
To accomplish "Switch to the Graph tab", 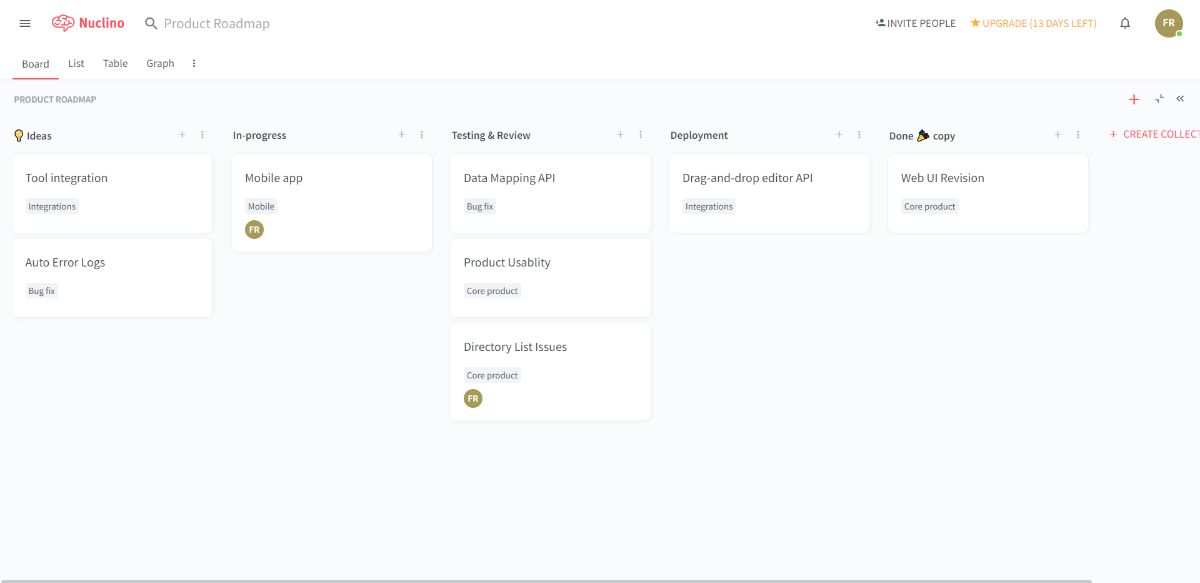I will pos(160,63).
